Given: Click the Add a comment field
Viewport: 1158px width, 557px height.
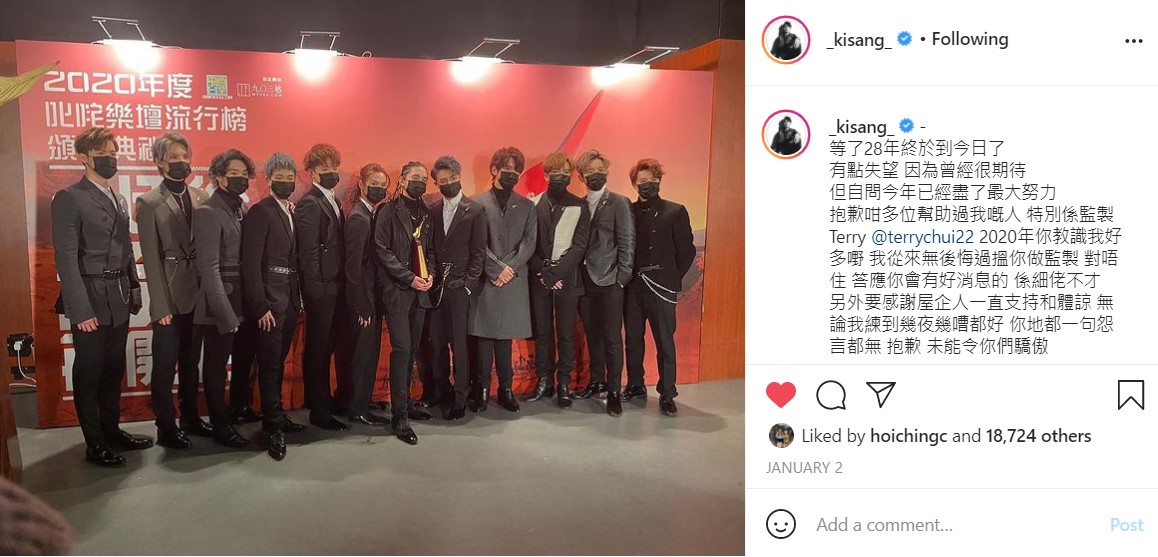Looking at the screenshot, I should pos(956,525).
